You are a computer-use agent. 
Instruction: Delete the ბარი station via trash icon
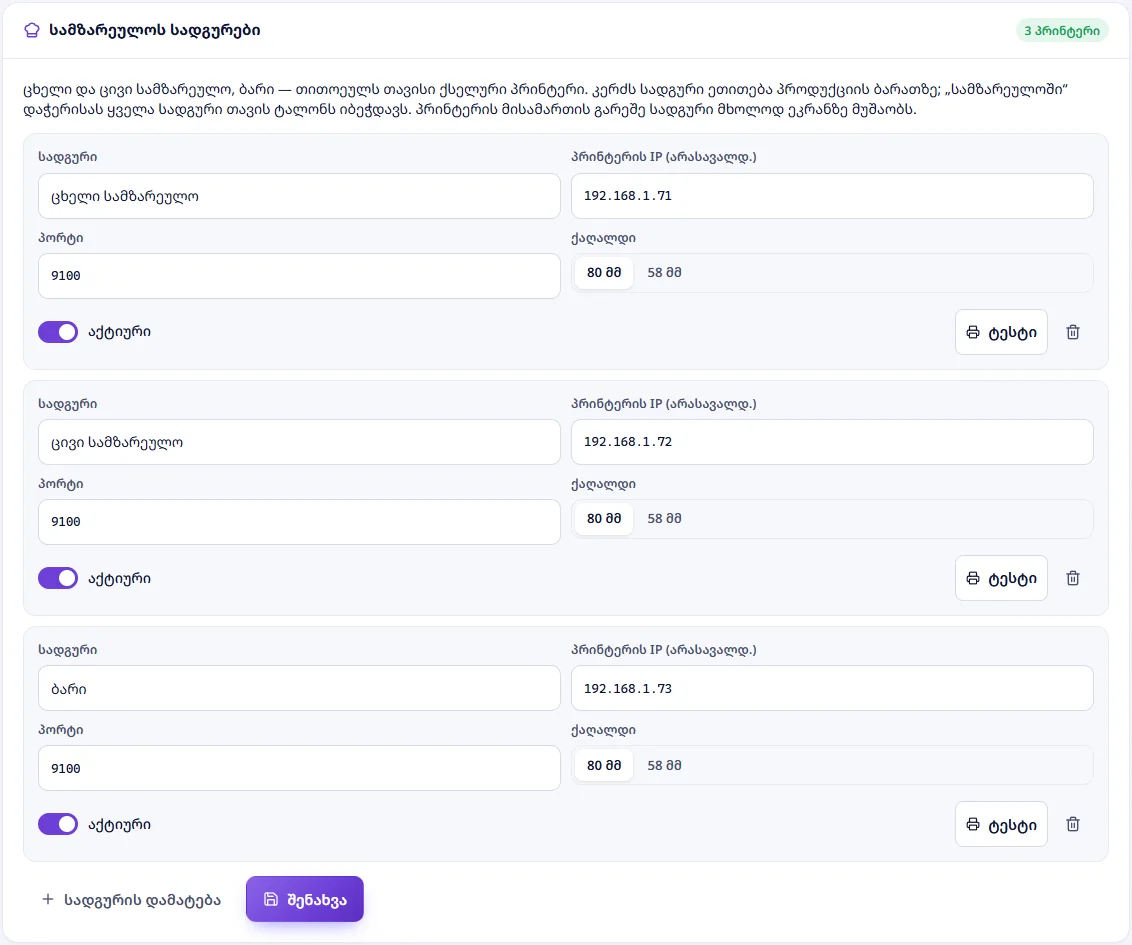point(1073,824)
